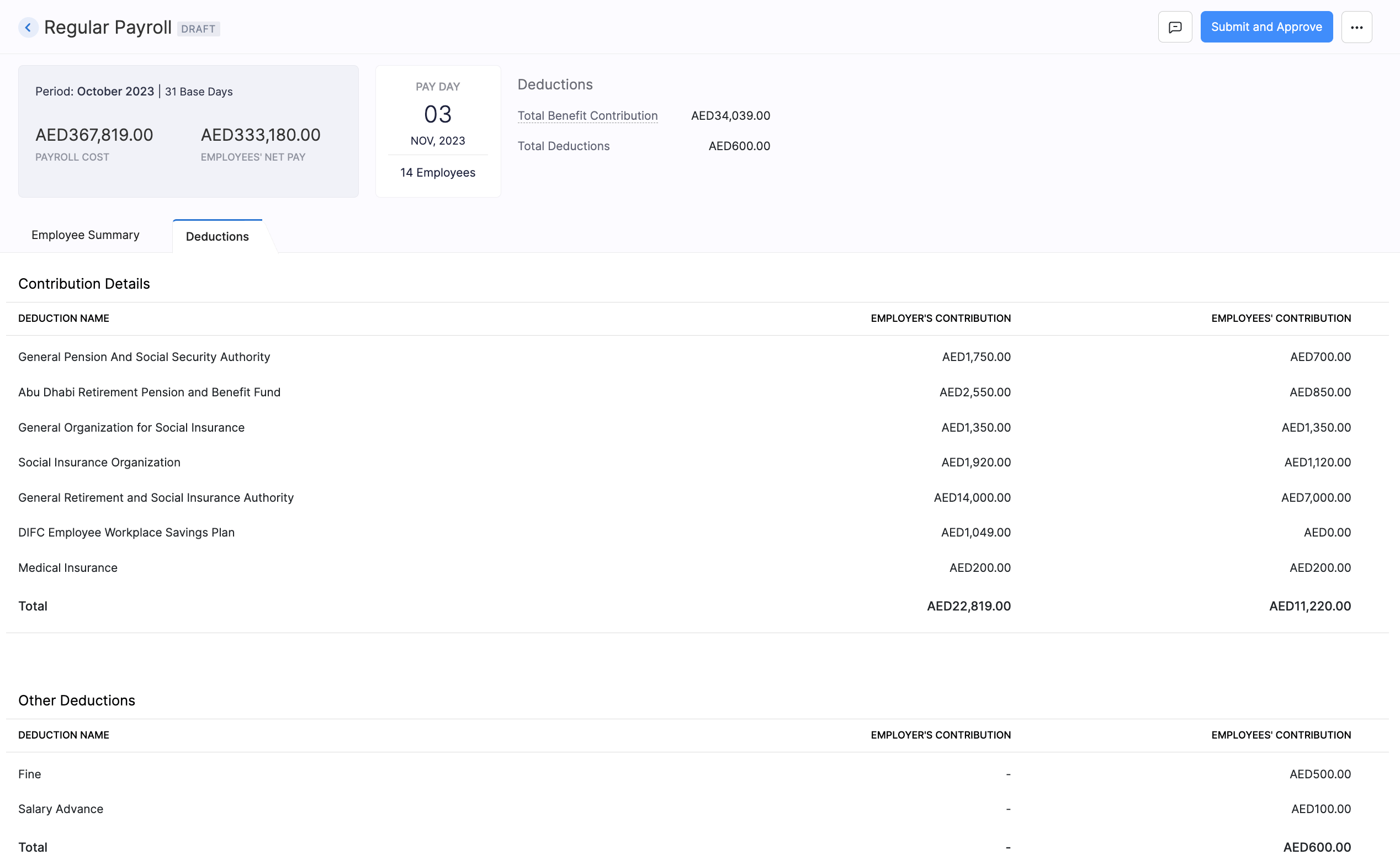Switch to the Employee Summary tab
This screenshot has height=860, width=1400.
click(x=85, y=235)
